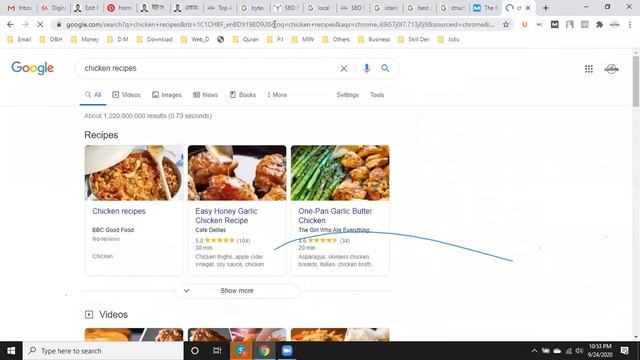Show hidden system tray icons
This screenshot has height=360, width=640.
(534, 351)
